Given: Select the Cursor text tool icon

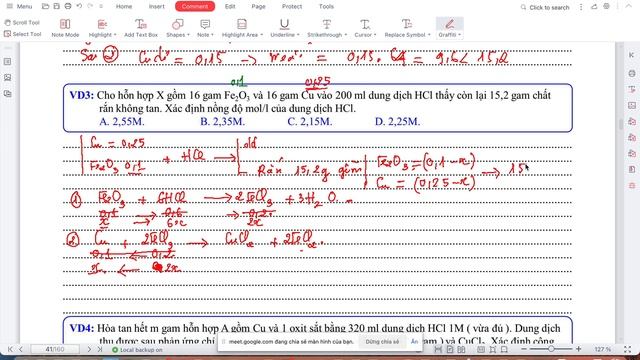Looking at the screenshot, I should [x=365, y=24].
